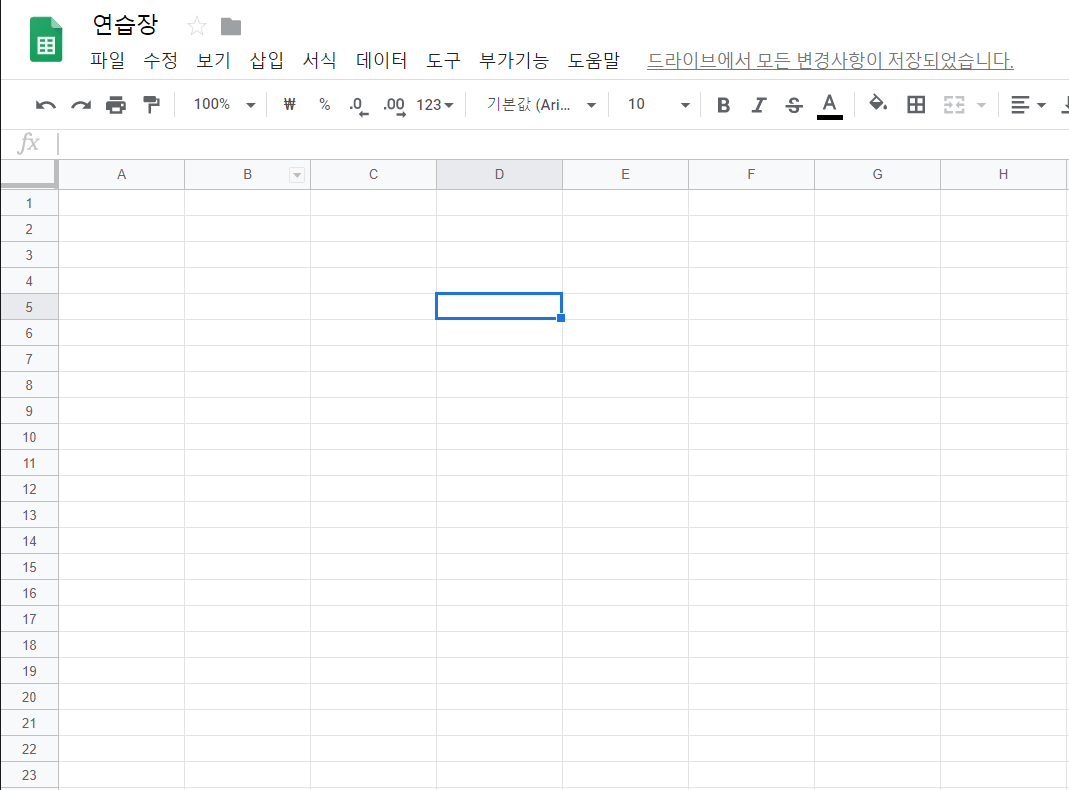Open the 123 number formats dropdown

(435, 105)
